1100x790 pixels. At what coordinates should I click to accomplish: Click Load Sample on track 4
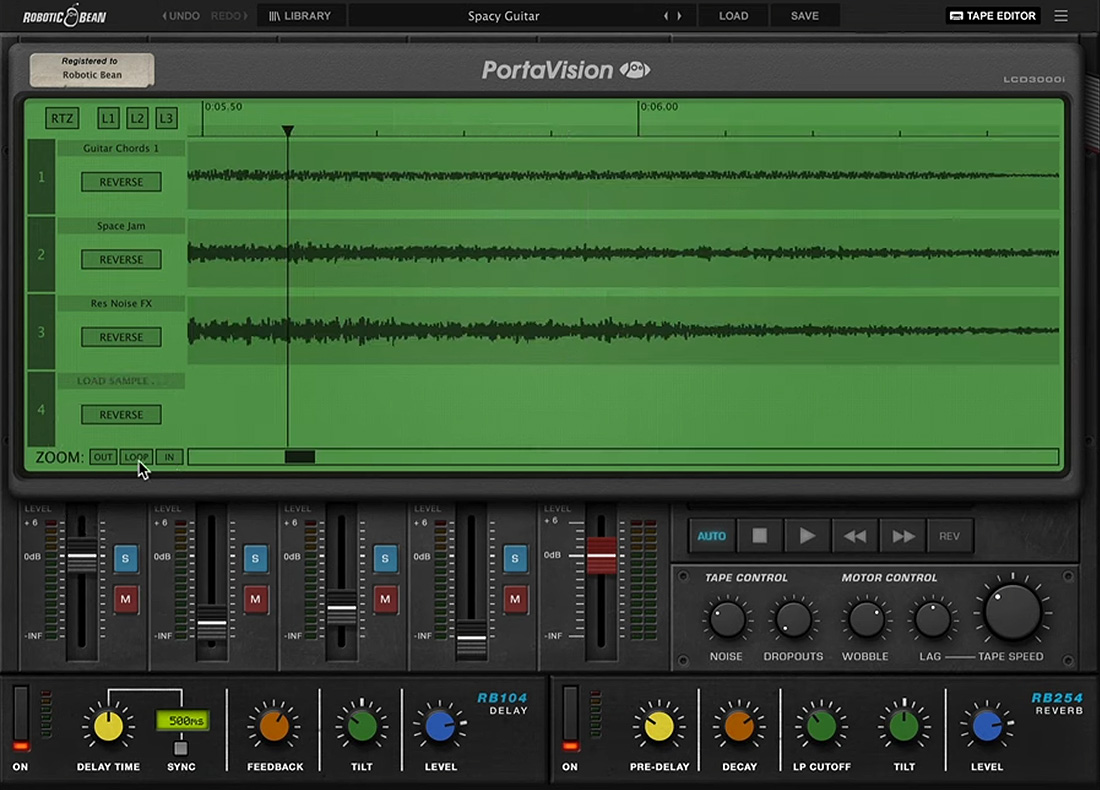click(121, 381)
